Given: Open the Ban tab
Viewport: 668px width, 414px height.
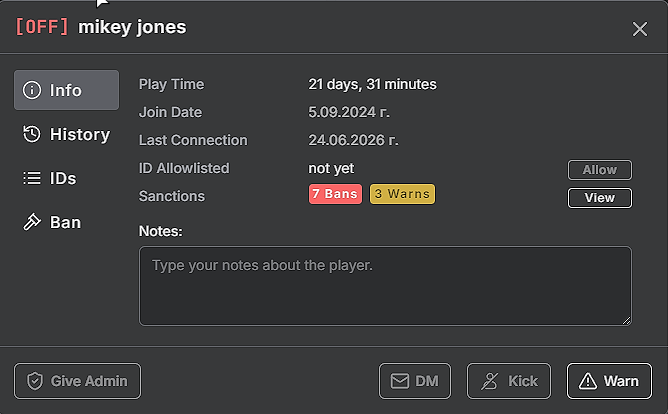Looking at the screenshot, I should 66,222.
